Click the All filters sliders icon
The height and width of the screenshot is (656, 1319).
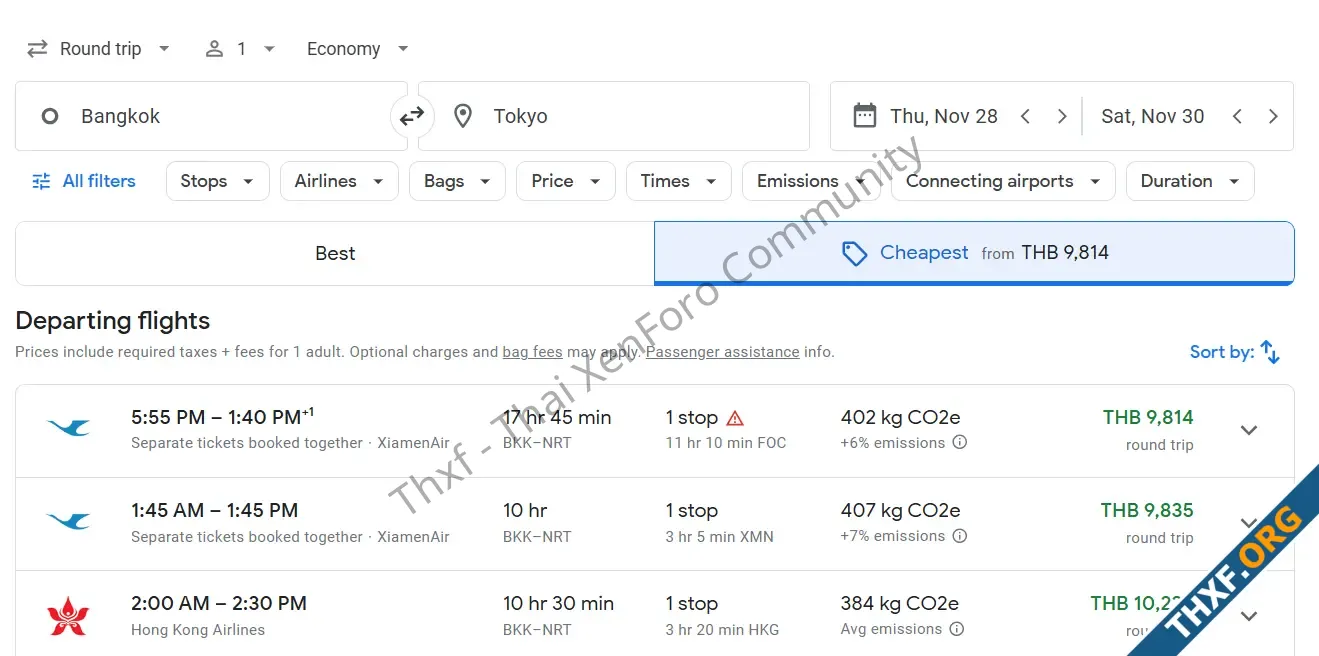click(x=41, y=181)
